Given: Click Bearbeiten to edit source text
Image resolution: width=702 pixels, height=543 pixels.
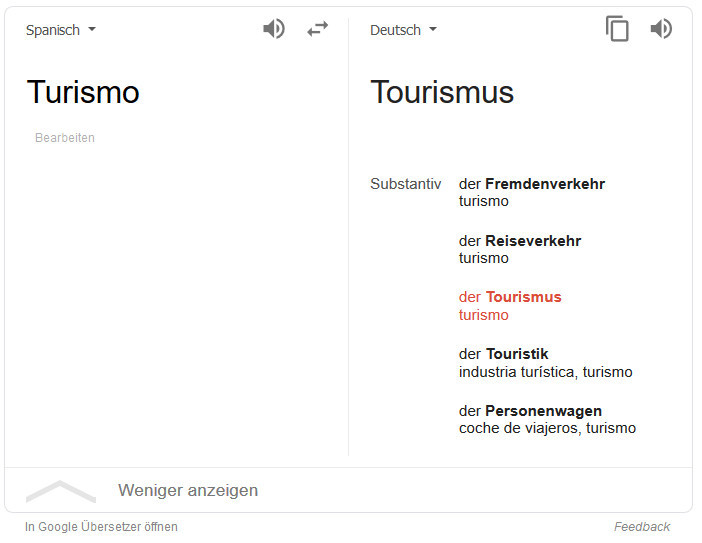Looking at the screenshot, I should pos(65,138).
